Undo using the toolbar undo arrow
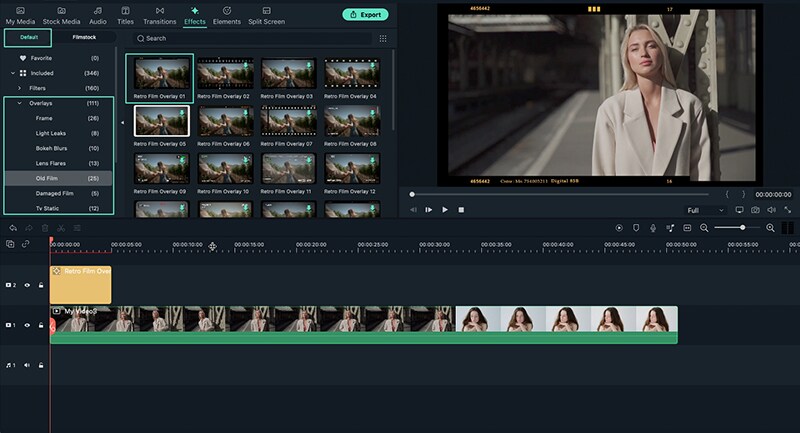The width and height of the screenshot is (800, 433). [13, 228]
